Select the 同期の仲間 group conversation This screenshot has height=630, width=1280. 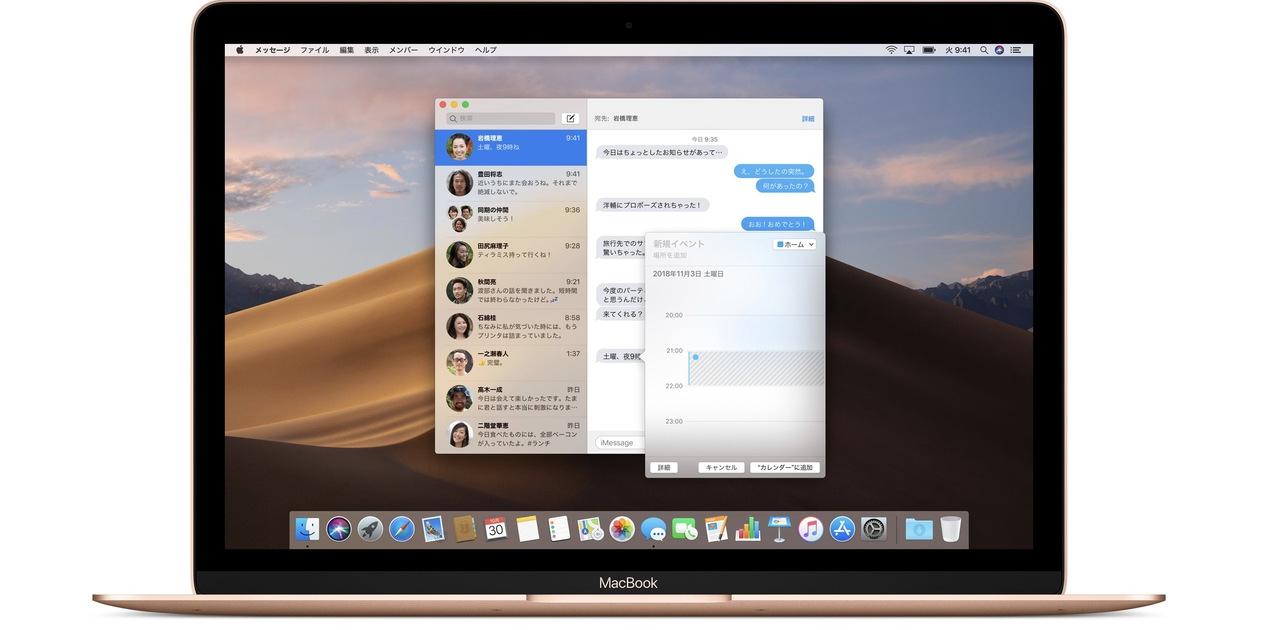pos(511,219)
